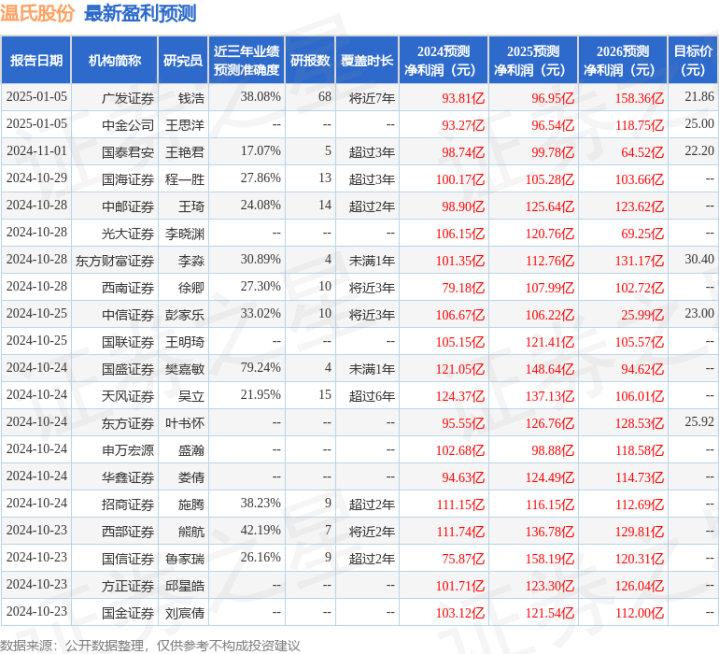Click 2026 profit value 25.99亿
Viewport: 719px width, 654px height.
(642, 315)
